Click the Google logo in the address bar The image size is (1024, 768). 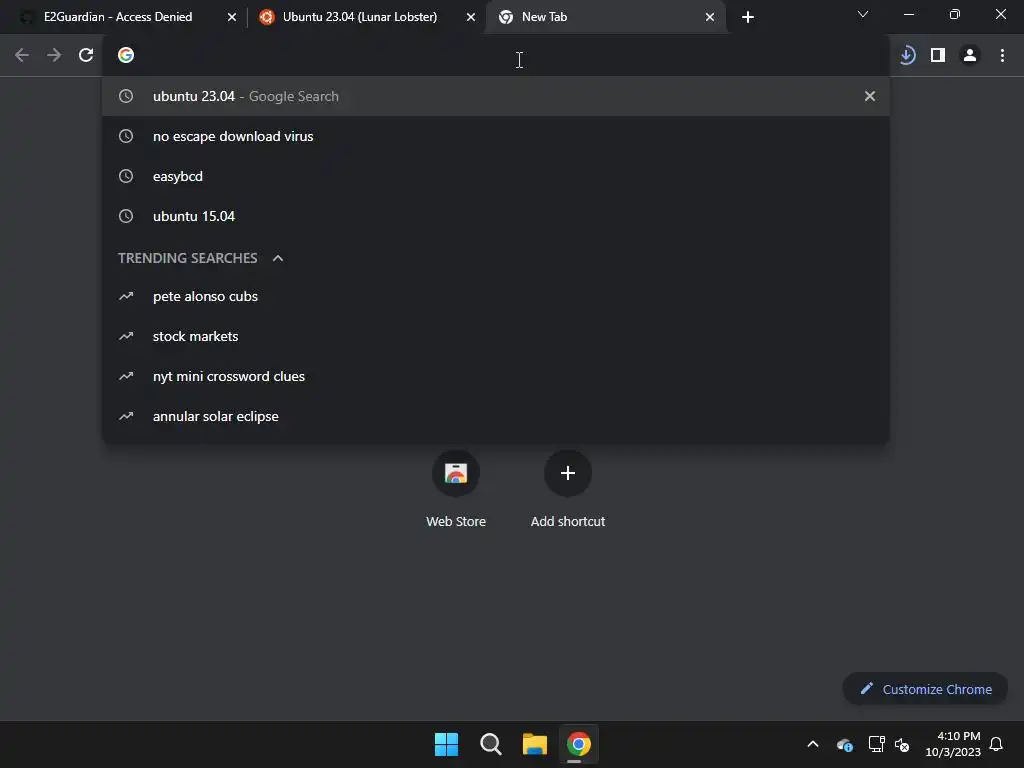[x=126, y=56]
